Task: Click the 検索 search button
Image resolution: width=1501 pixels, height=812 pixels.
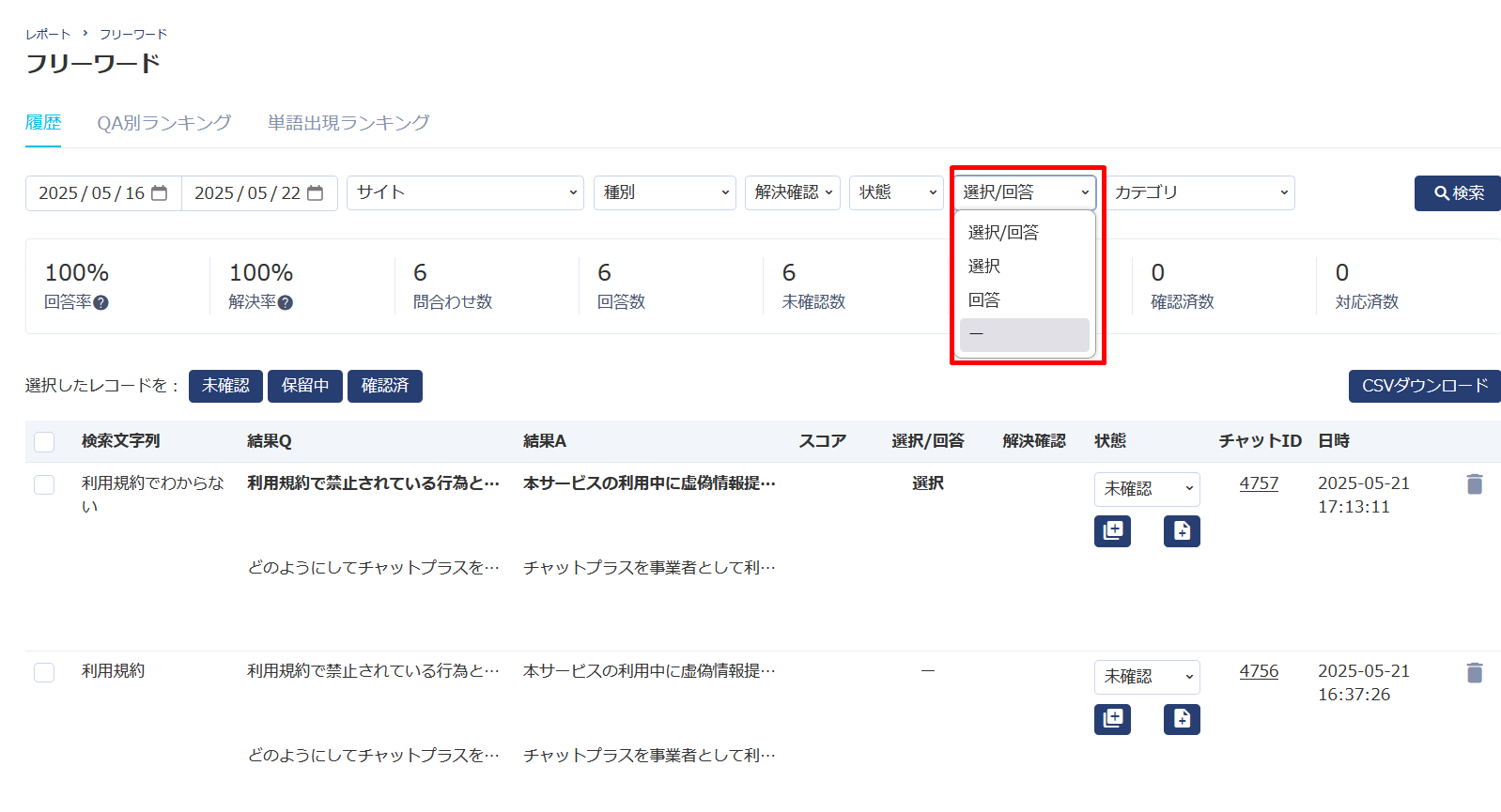Action: tap(1457, 193)
